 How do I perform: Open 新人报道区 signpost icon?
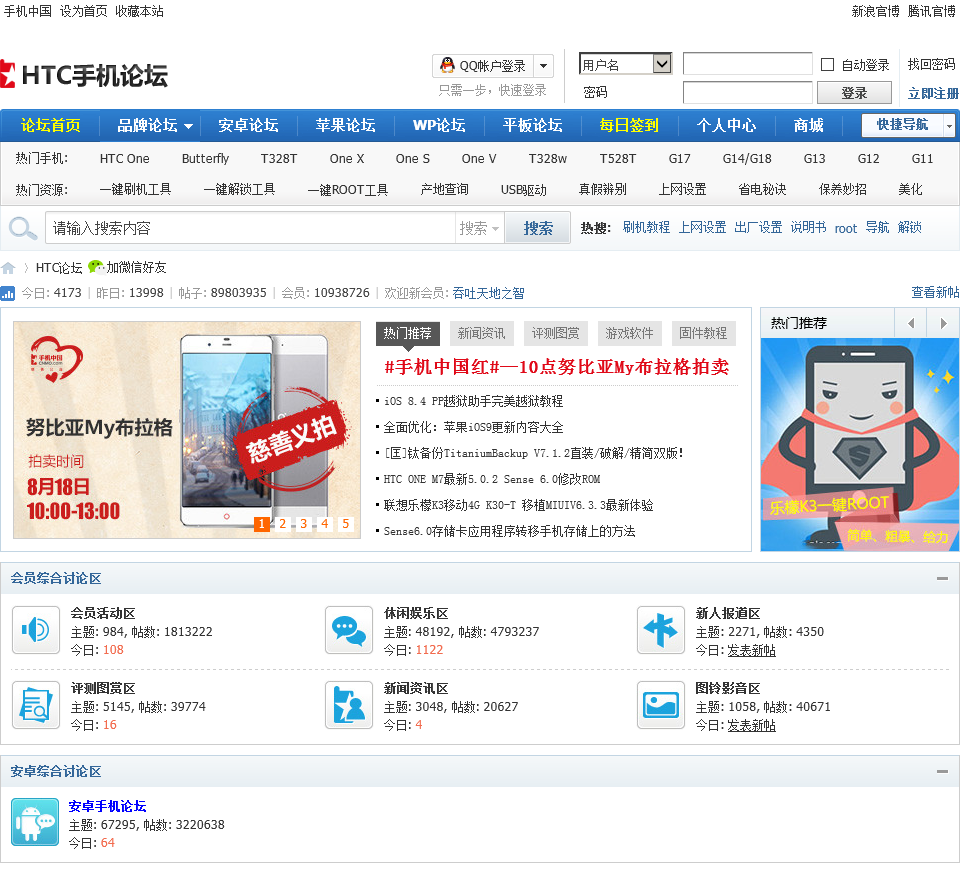click(661, 630)
